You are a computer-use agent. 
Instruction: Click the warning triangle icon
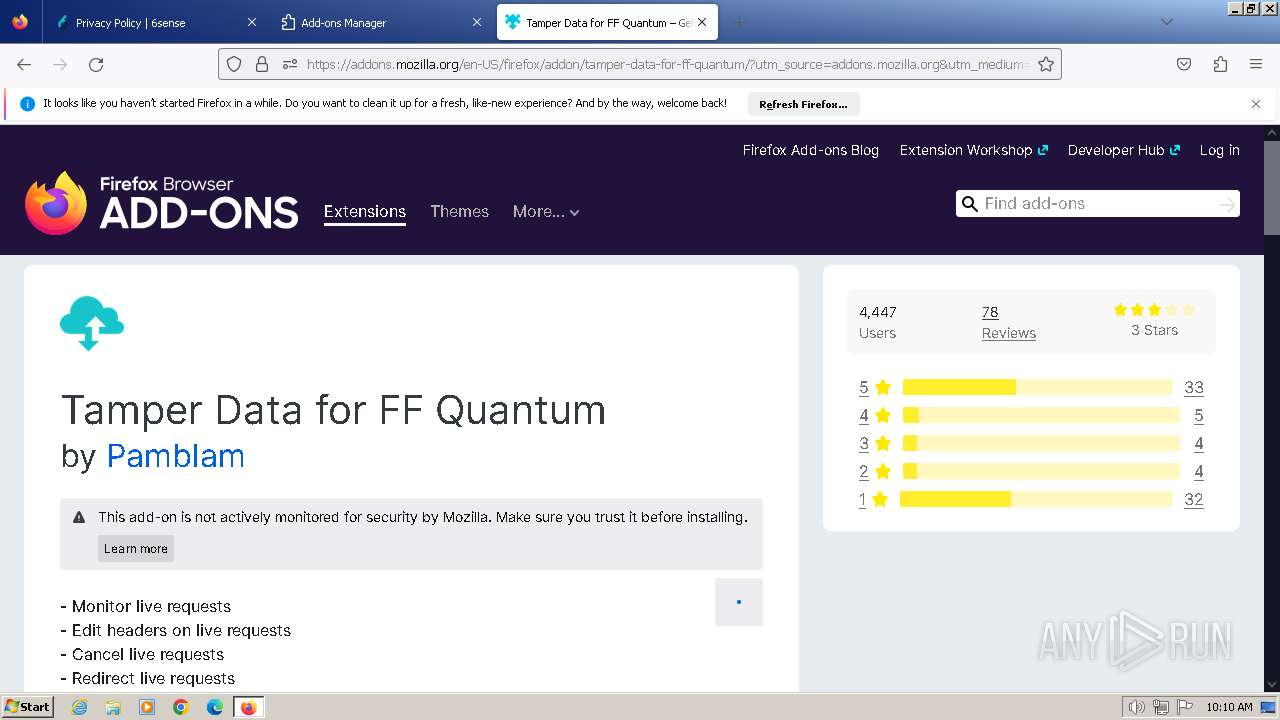pyautogui.click(x=79, y=517)
